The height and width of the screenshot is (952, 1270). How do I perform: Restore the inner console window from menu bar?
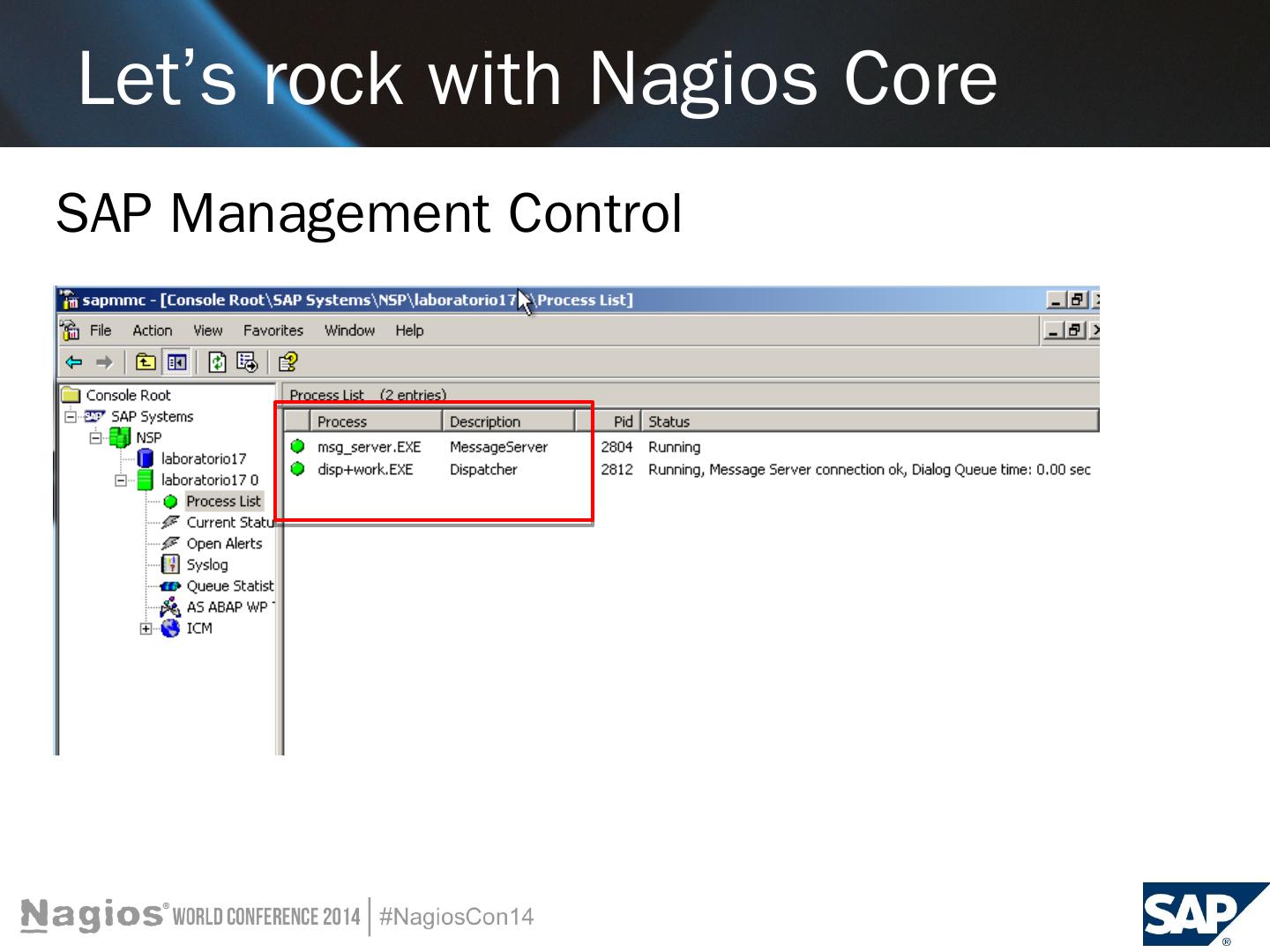1073,331
